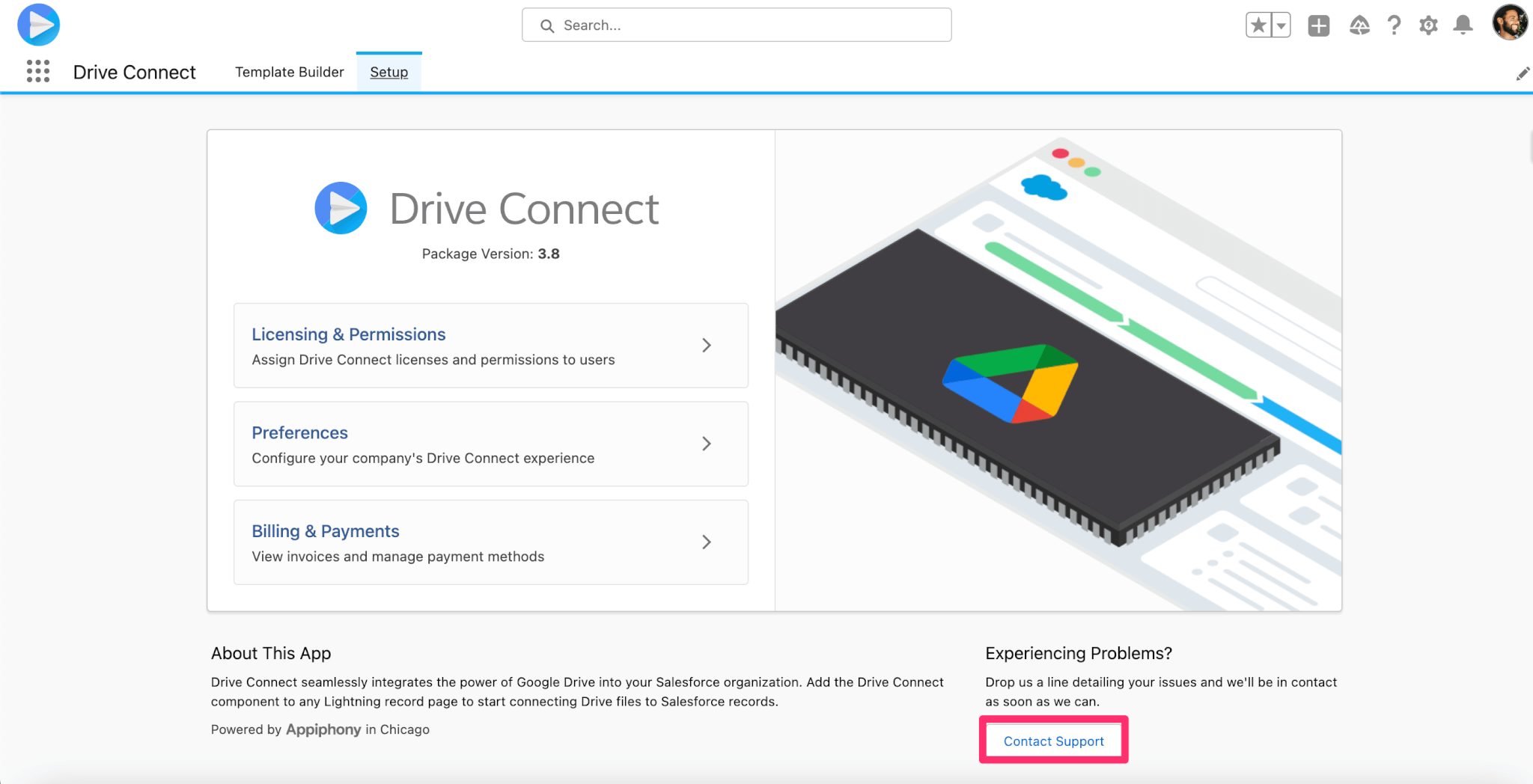The image size is (1533, 784).
Task: Open the Preferences section
Action: coord(491,444)
